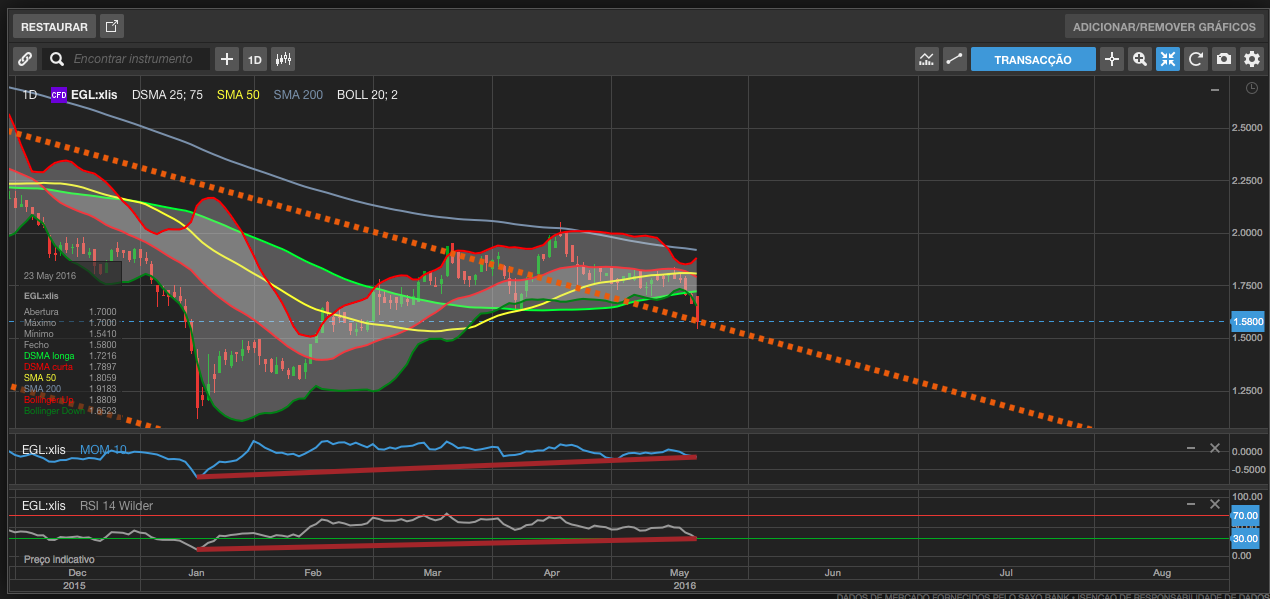Click the RSI 14 Wilder label

pos(116,506)
